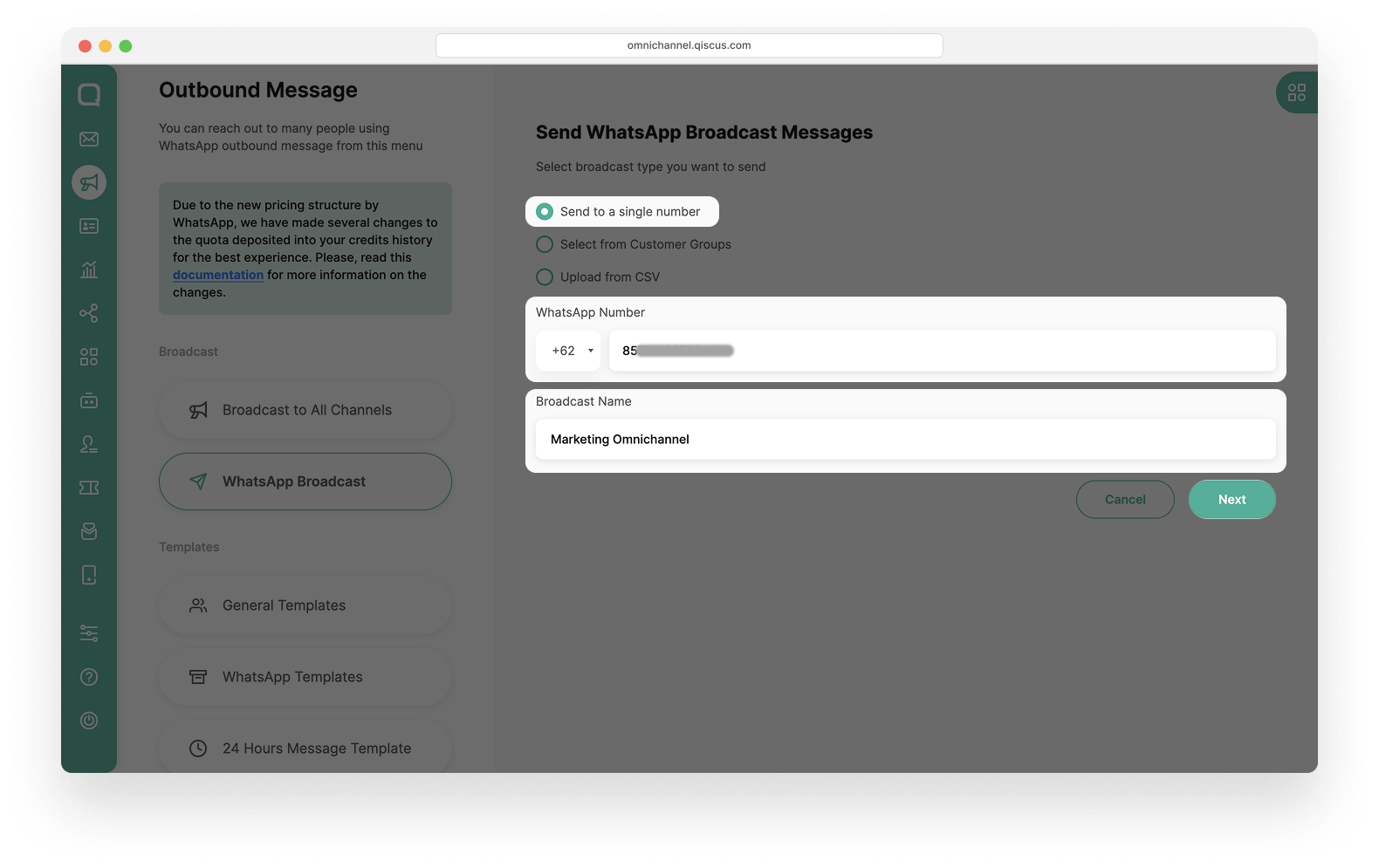The image size is (1379, 868).
Task: Select the megaphone outbound message sidebar icon
Action: 89,182
